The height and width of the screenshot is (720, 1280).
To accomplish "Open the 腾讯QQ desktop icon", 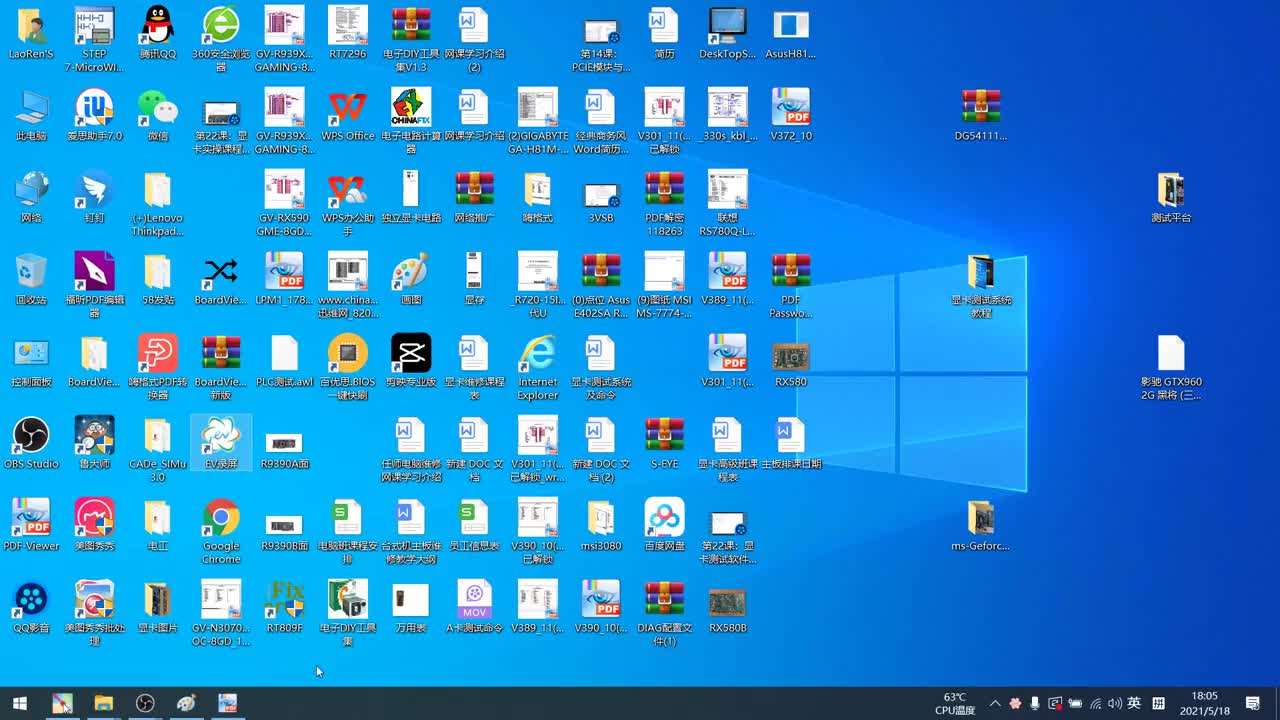I will (157, 33).
